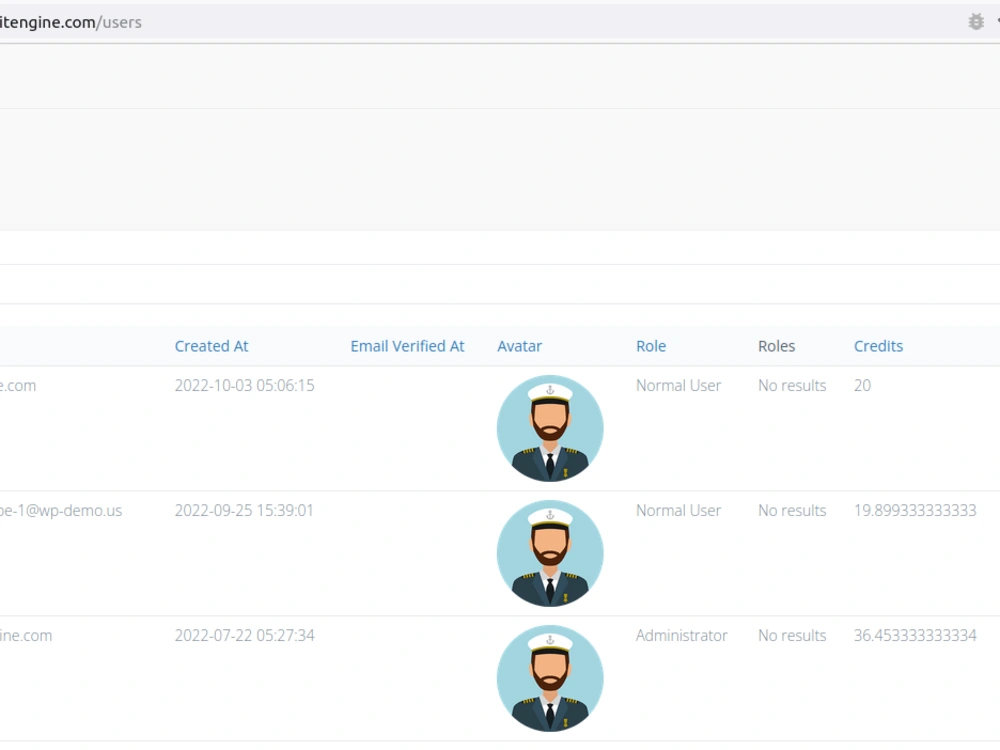Click No results in the Administrator row

[x=791, y=635]
